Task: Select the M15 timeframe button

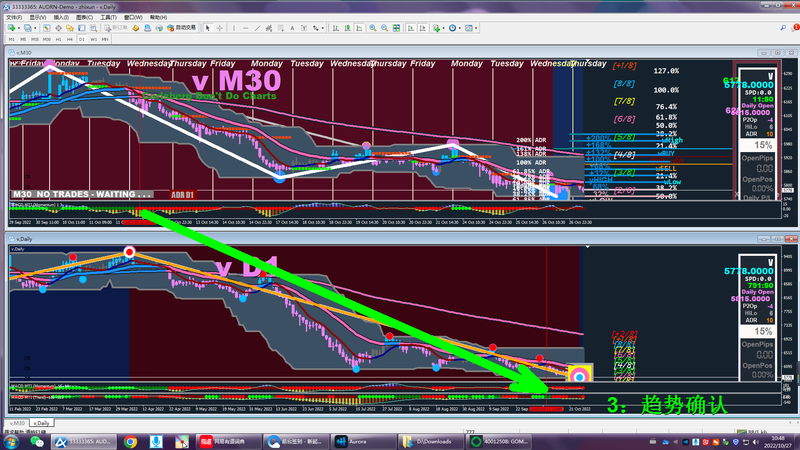Action: click(x=35, y=39)
